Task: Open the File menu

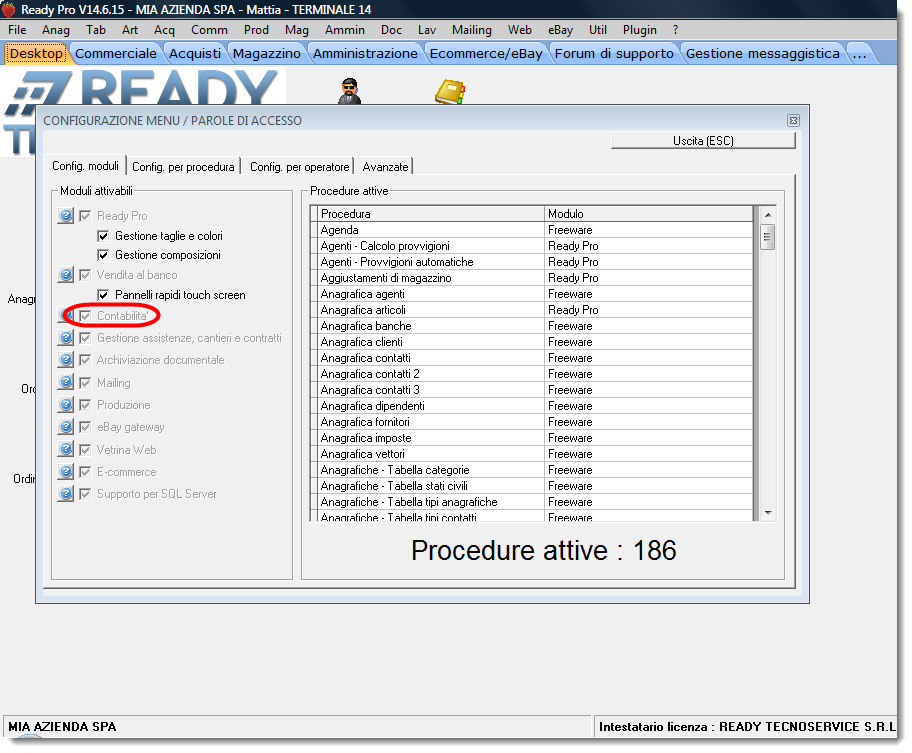Action: coord(17,30)
